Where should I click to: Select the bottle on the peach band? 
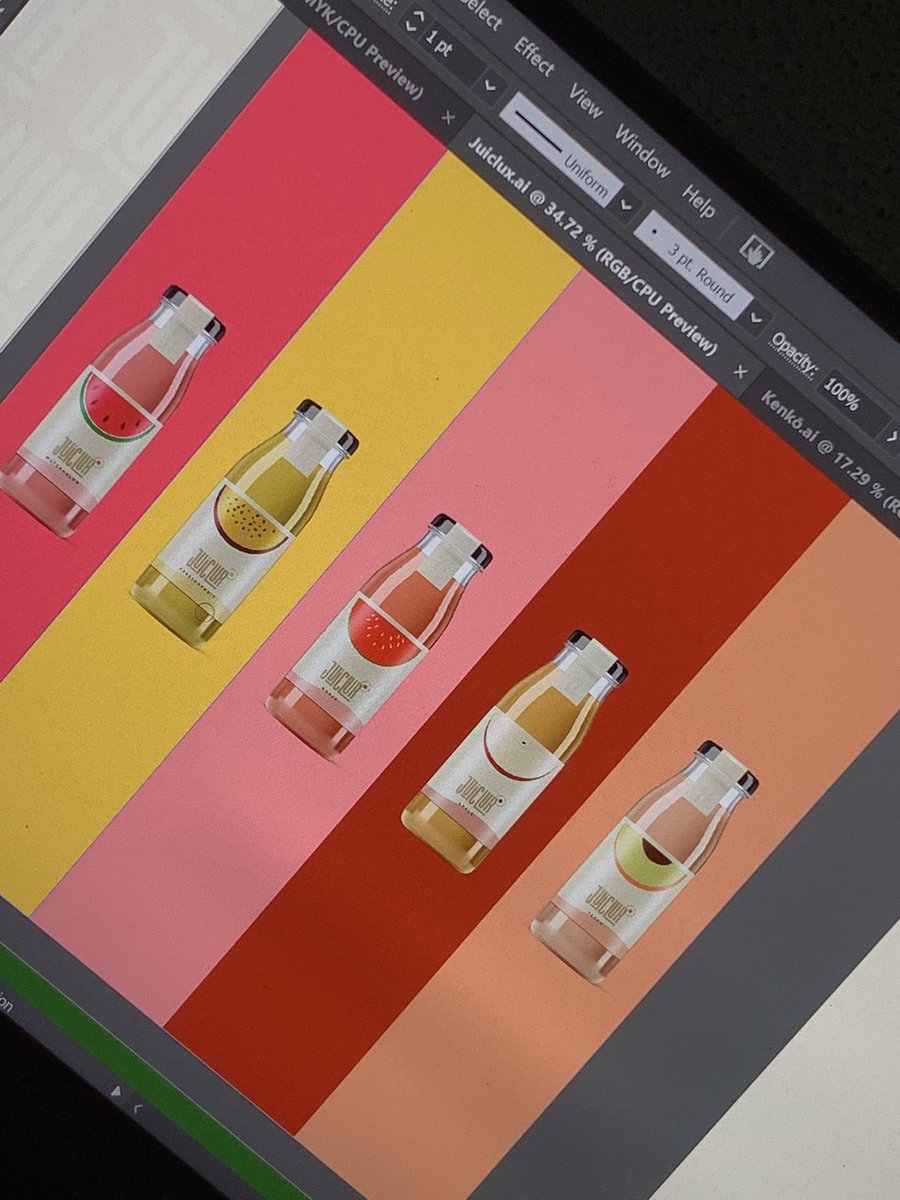click(x=644, y=861)
